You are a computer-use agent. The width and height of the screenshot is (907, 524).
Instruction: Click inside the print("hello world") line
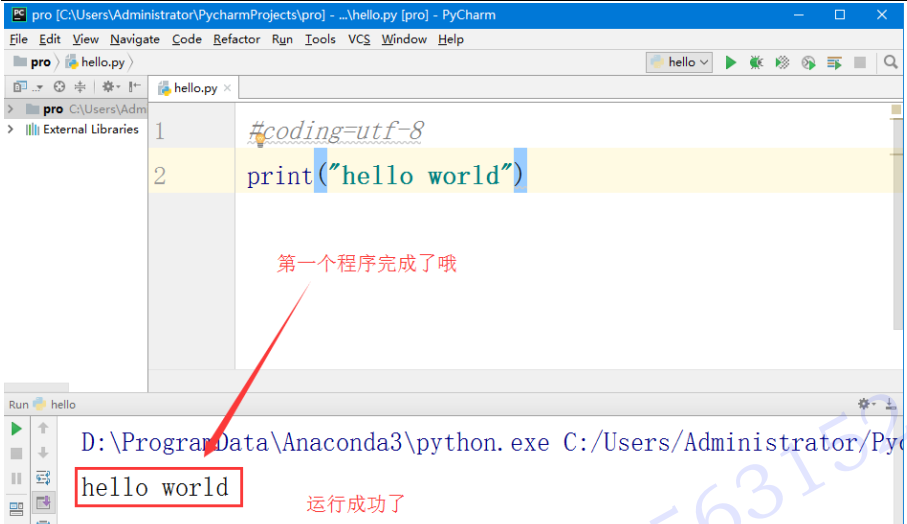[386, 175]
